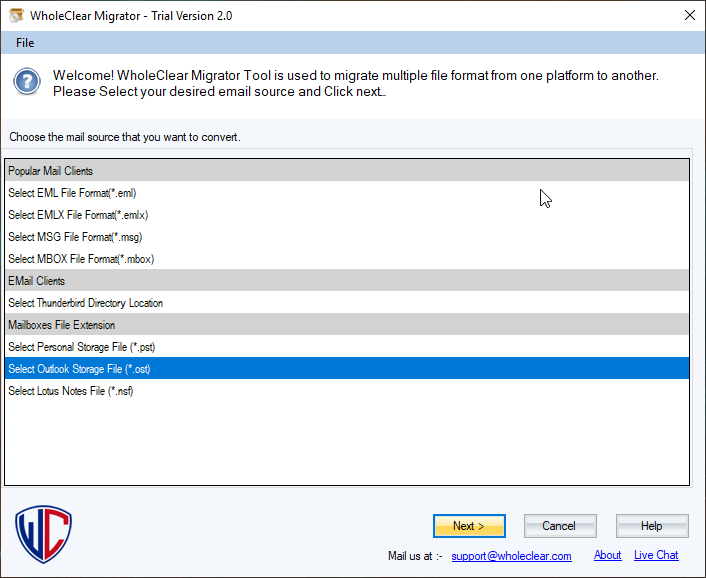The width and height of the screenshot is (706, 578).
Task: Choose Personal Storage File (*.pst)
Action: click(x=81, y=347)
